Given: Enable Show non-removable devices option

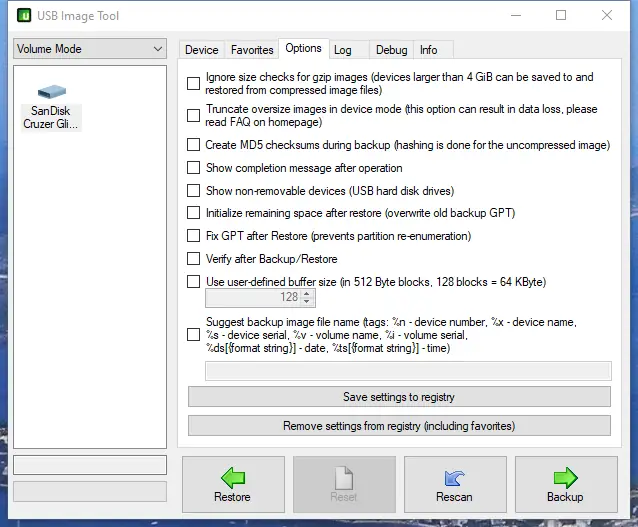Looking at the screenshot, I should (x=193, y=190).
